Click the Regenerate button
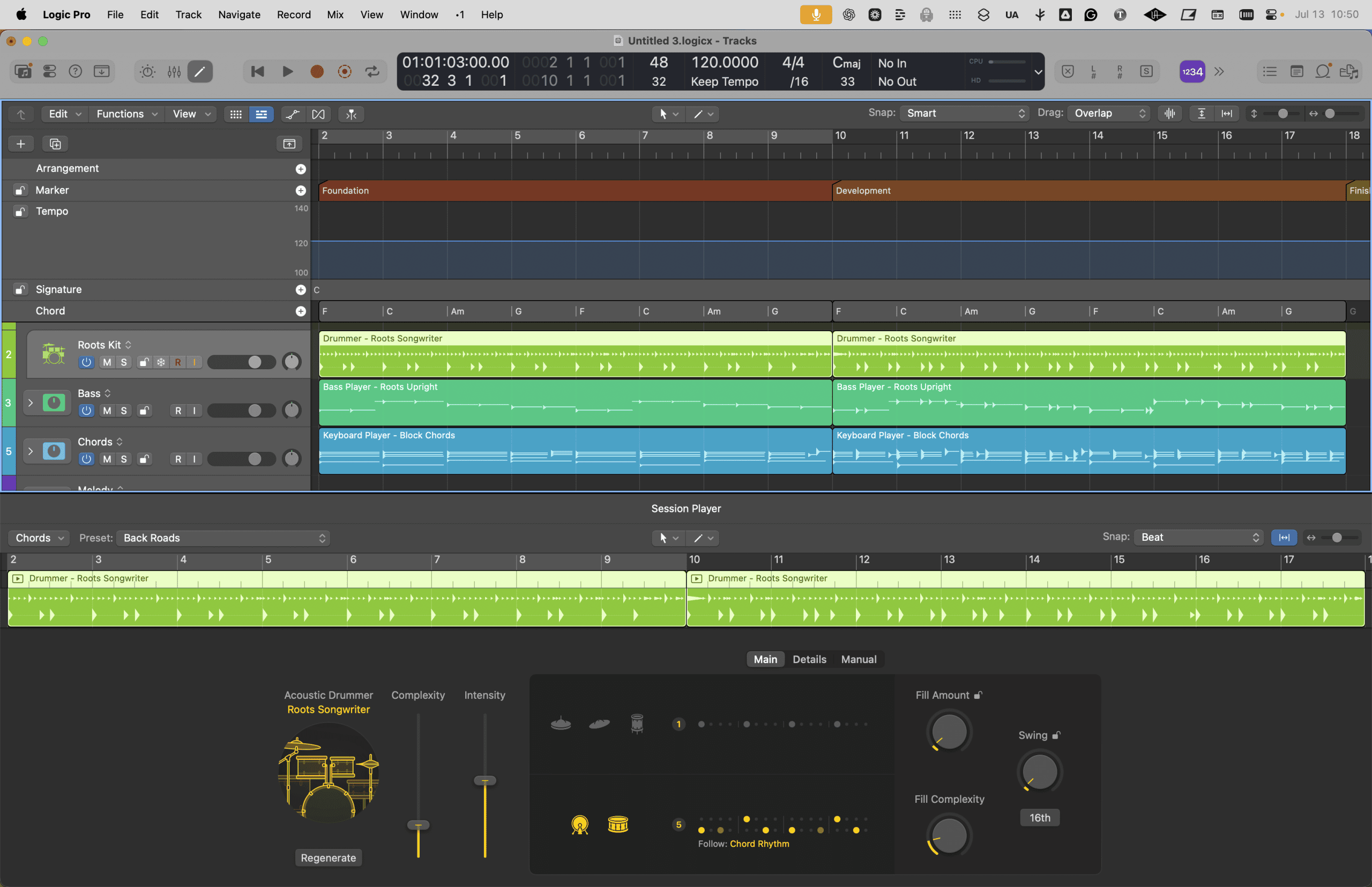Viewport: 1372px width, 887px height. [329, 858]
